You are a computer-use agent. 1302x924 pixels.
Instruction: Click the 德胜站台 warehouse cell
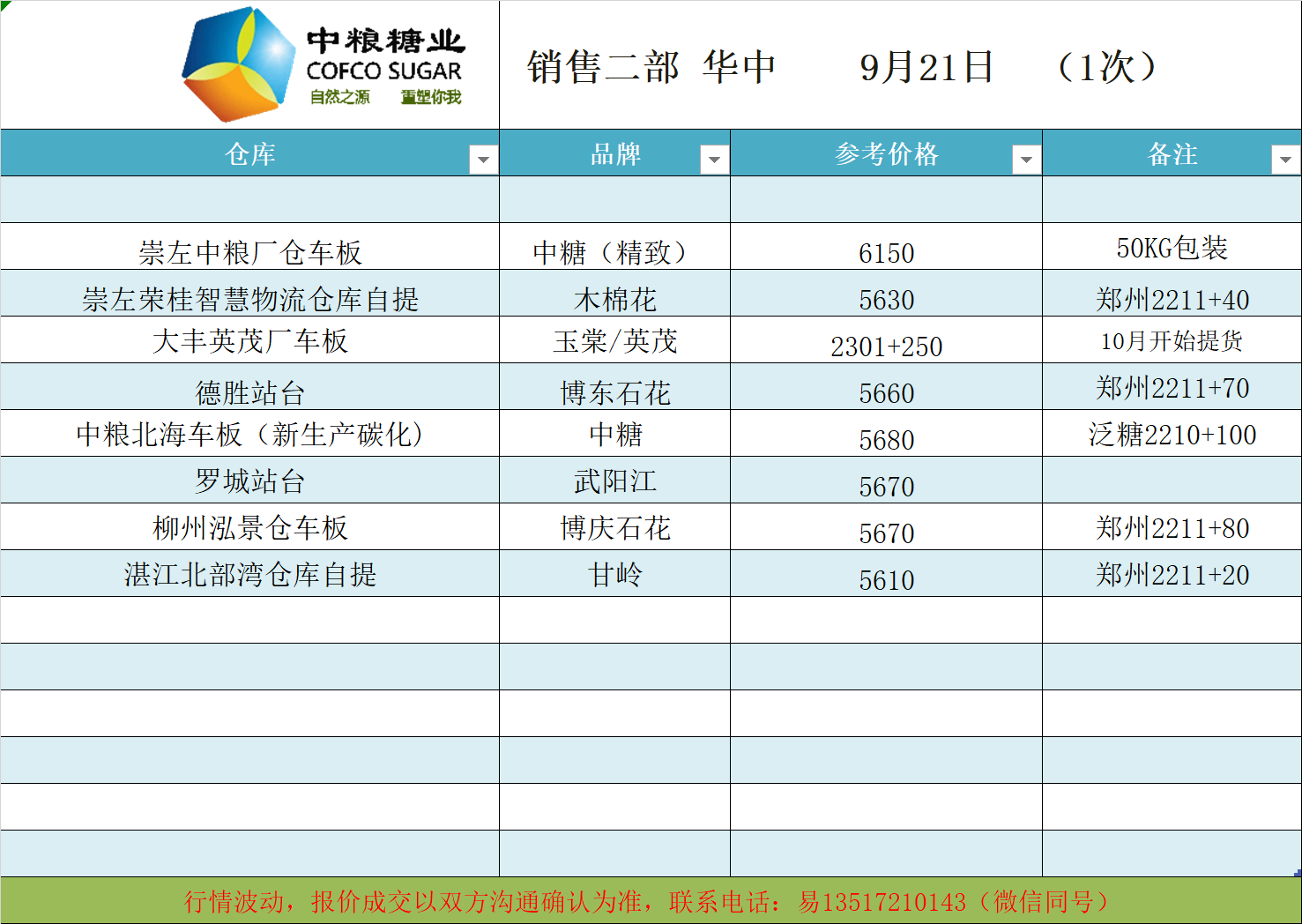250,392
